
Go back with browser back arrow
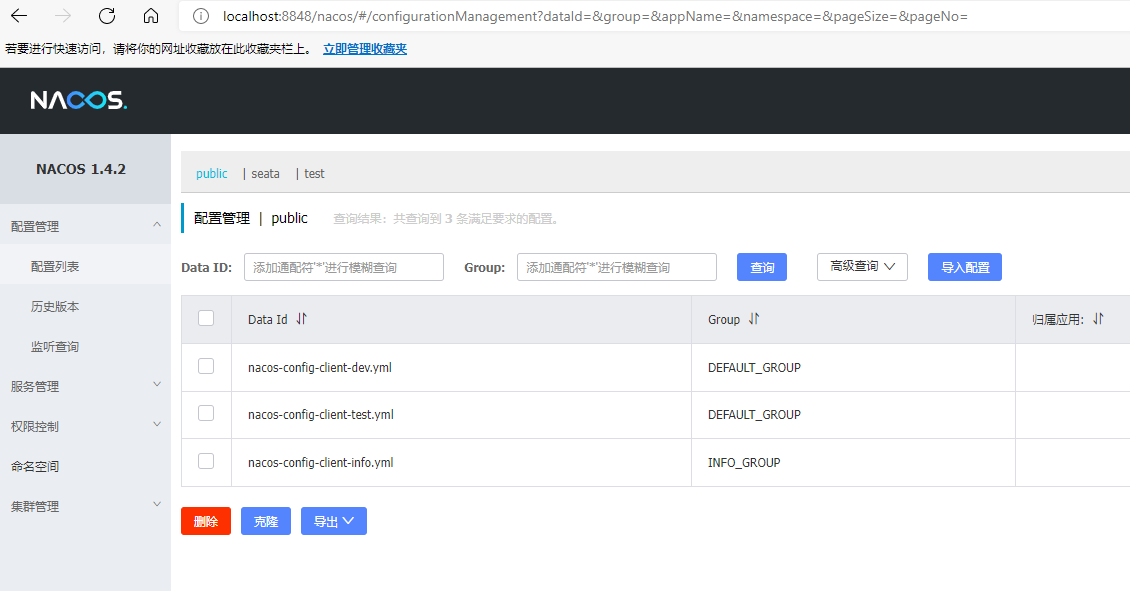pos(19,16)
